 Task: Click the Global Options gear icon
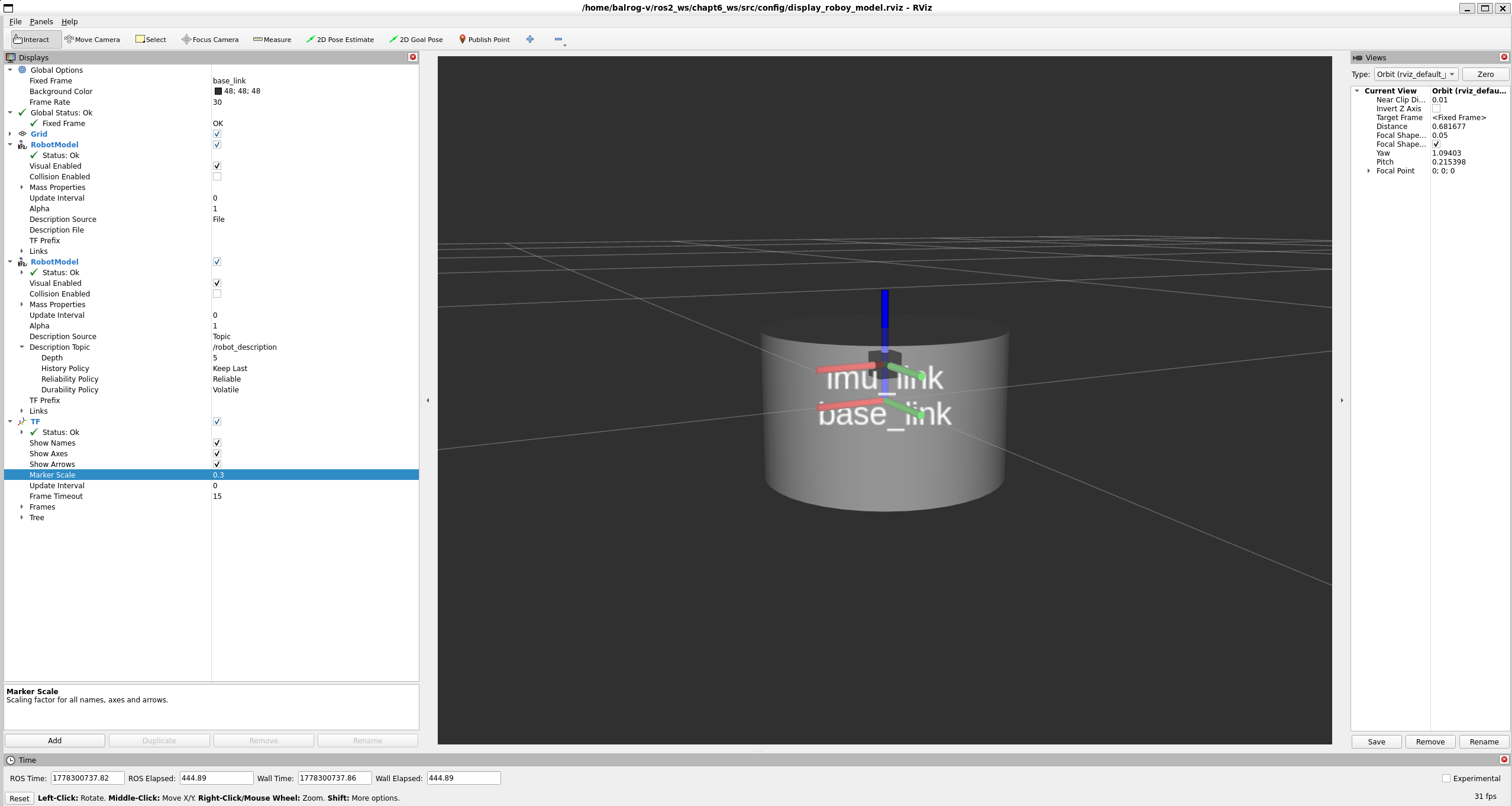(22, 70)
